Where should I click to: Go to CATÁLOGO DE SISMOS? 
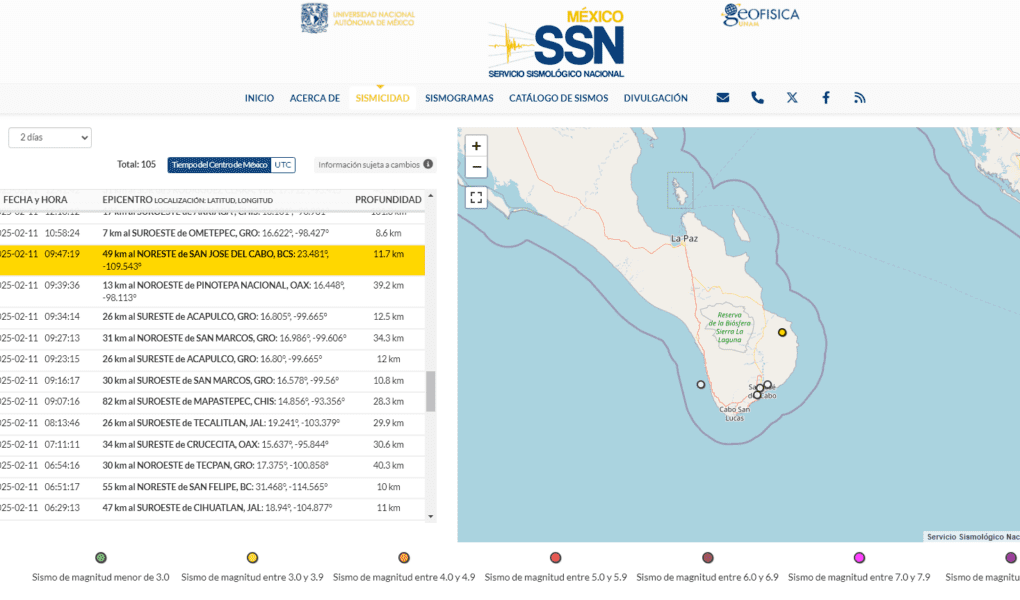[x=558, y=98]
